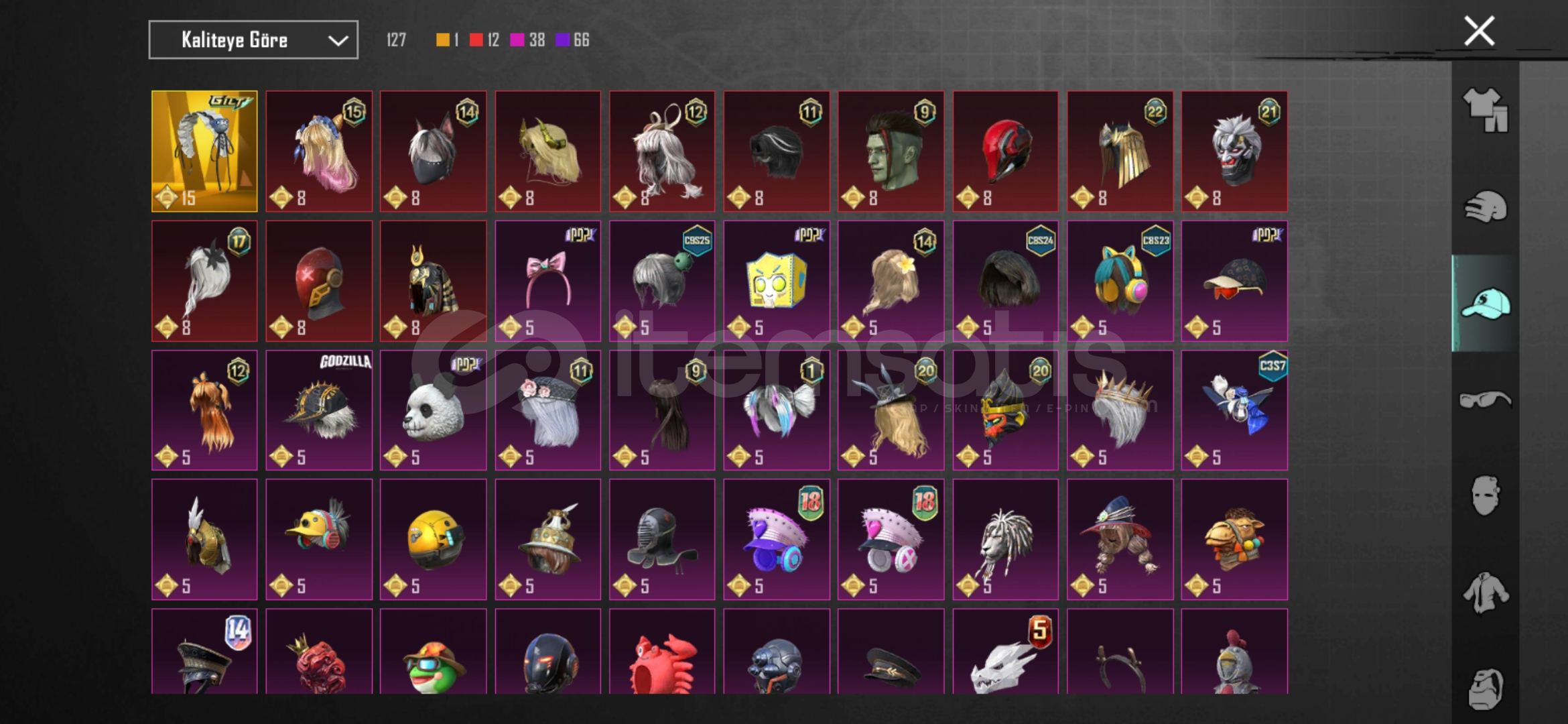The width and height of the screenshot is (1568, 724).
Task: Expand the Kaliteye Göre sort dropdown
Action: pos(253,40)
